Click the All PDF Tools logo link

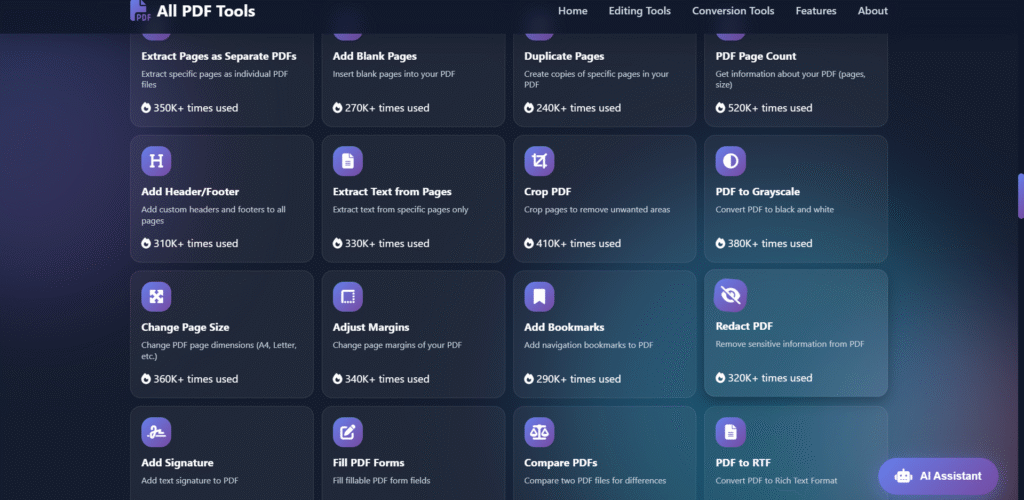pos(193,12)
